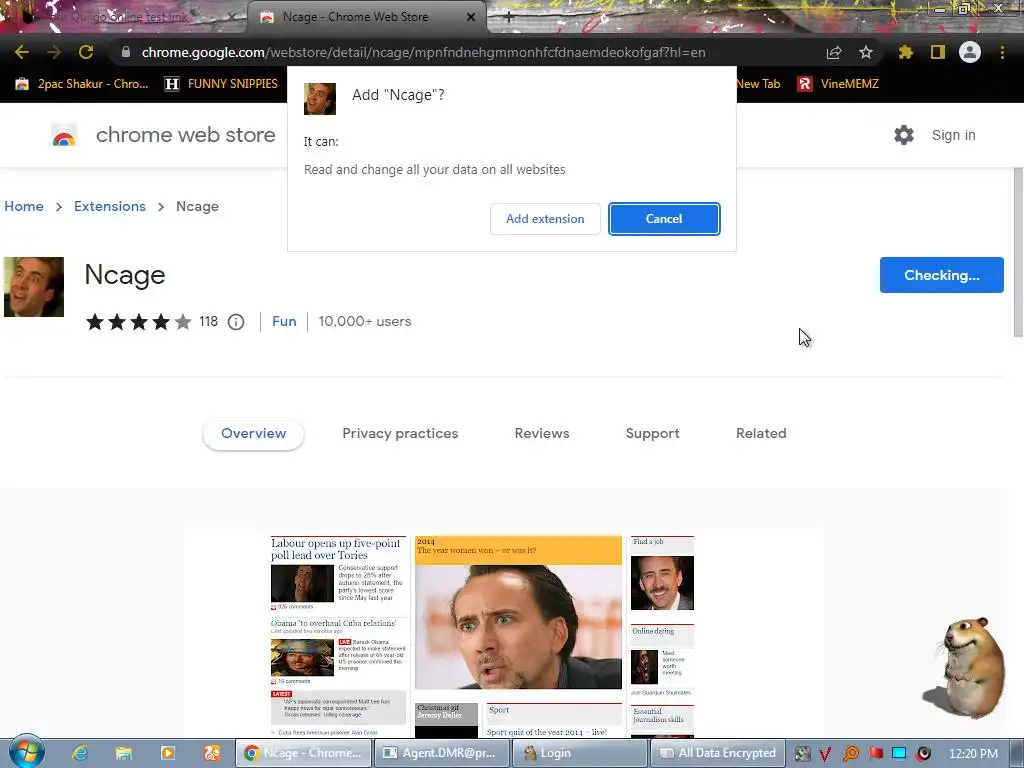
Task: Launch Internet Explorer from taskbar
Action: pos(80,753)
